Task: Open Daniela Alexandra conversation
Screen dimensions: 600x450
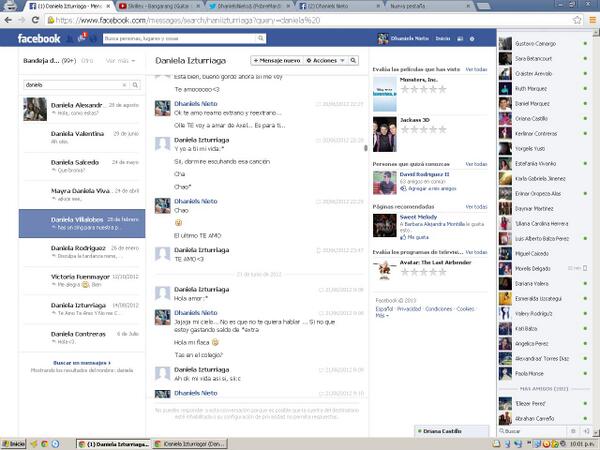Action: tap(82, 109)
